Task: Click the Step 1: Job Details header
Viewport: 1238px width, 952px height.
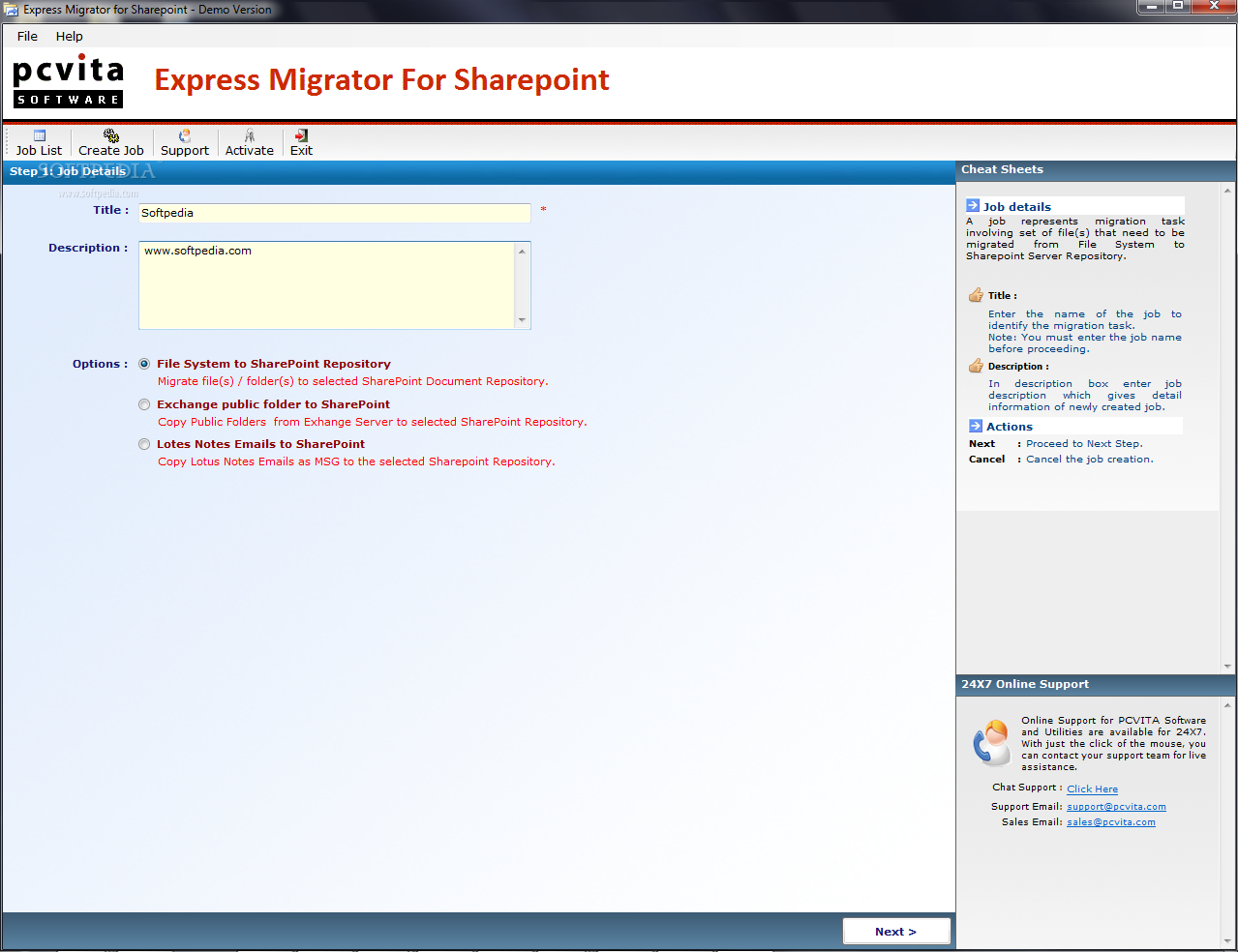Action: tap(478, 172)
